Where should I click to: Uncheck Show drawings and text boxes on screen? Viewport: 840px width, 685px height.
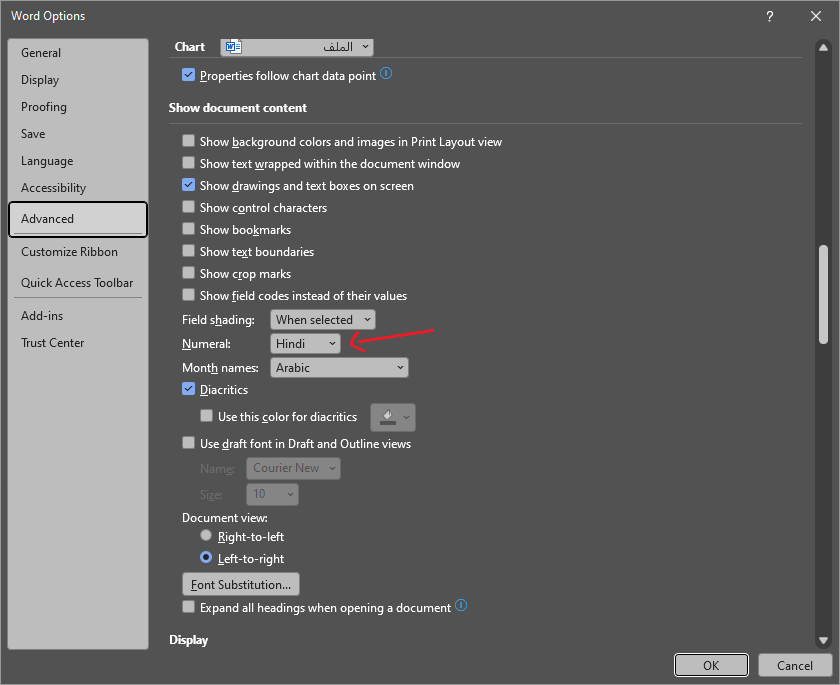click(x=188, y=185)
